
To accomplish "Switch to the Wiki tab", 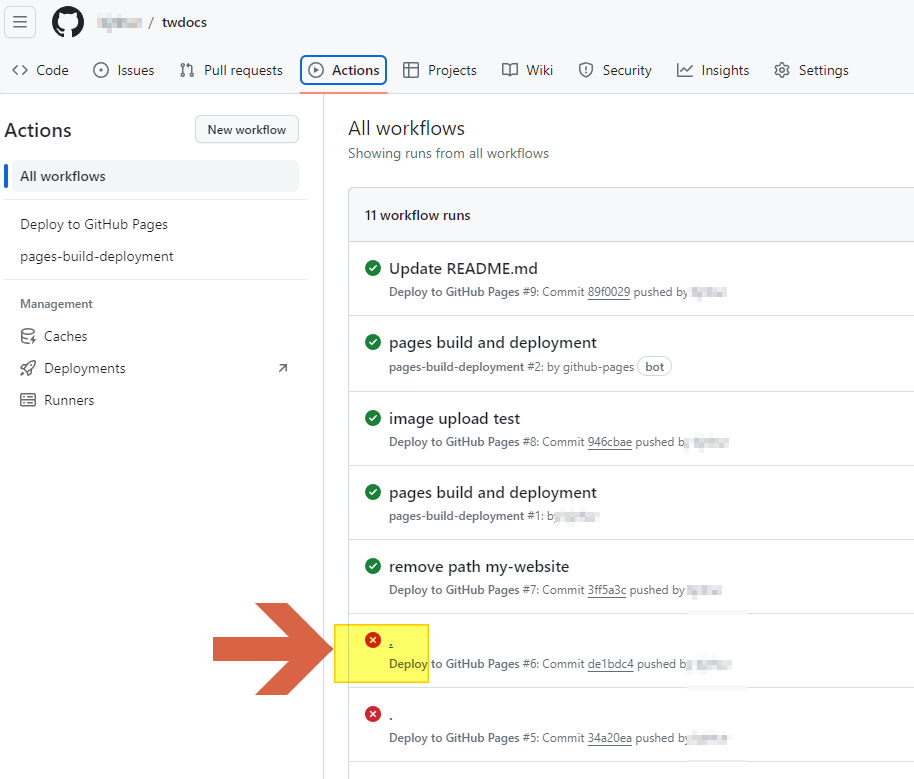I will tap(527, 70).
